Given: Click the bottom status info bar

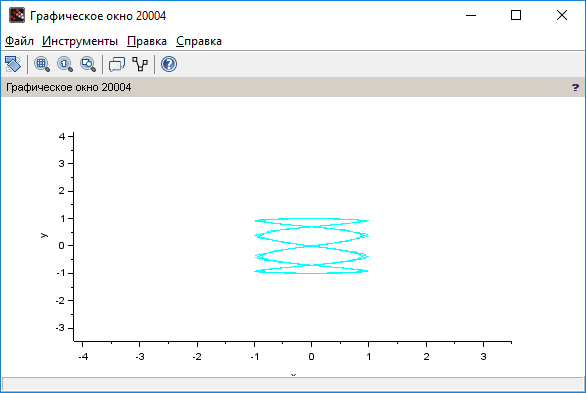Looking at the screenshot, I should click(293, 383).
